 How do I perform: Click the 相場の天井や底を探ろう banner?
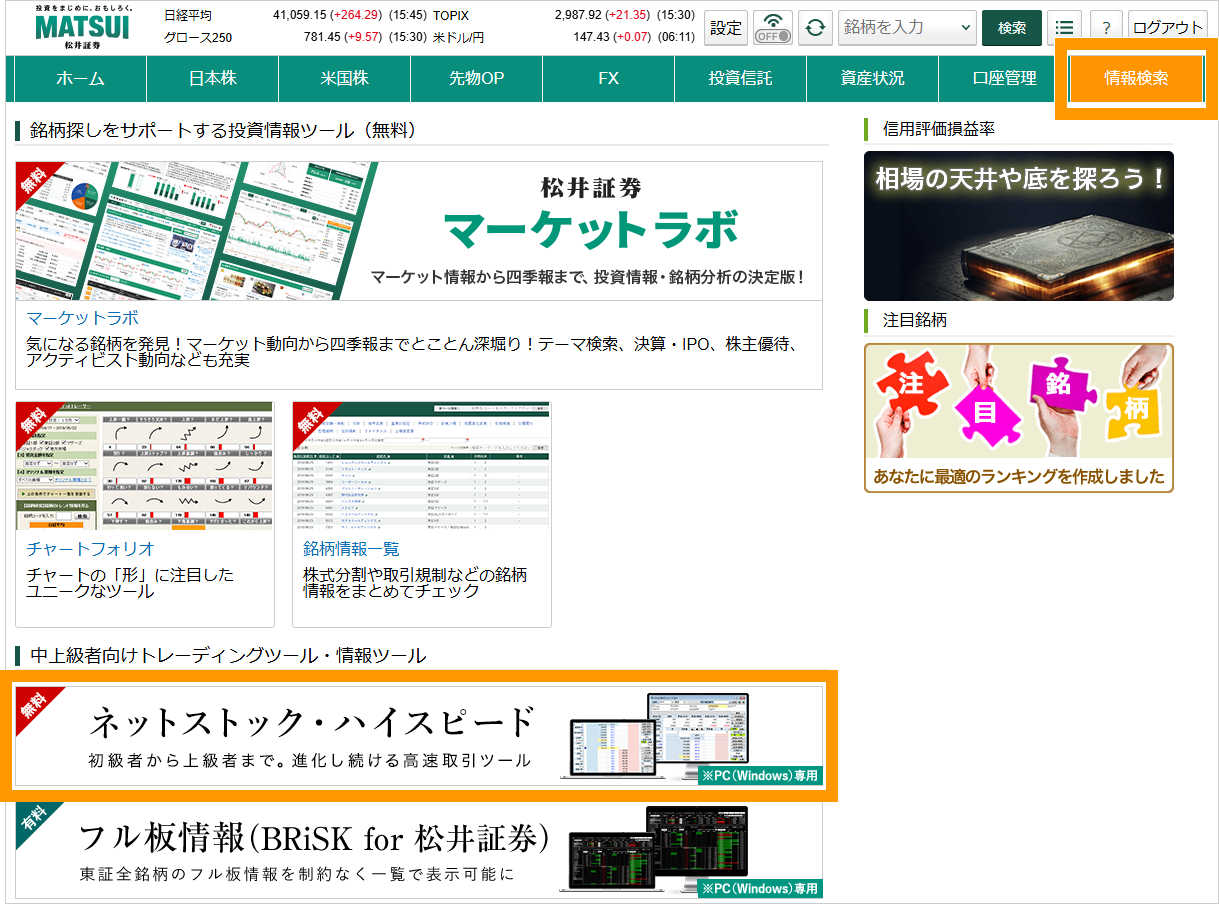point(1019,226)
